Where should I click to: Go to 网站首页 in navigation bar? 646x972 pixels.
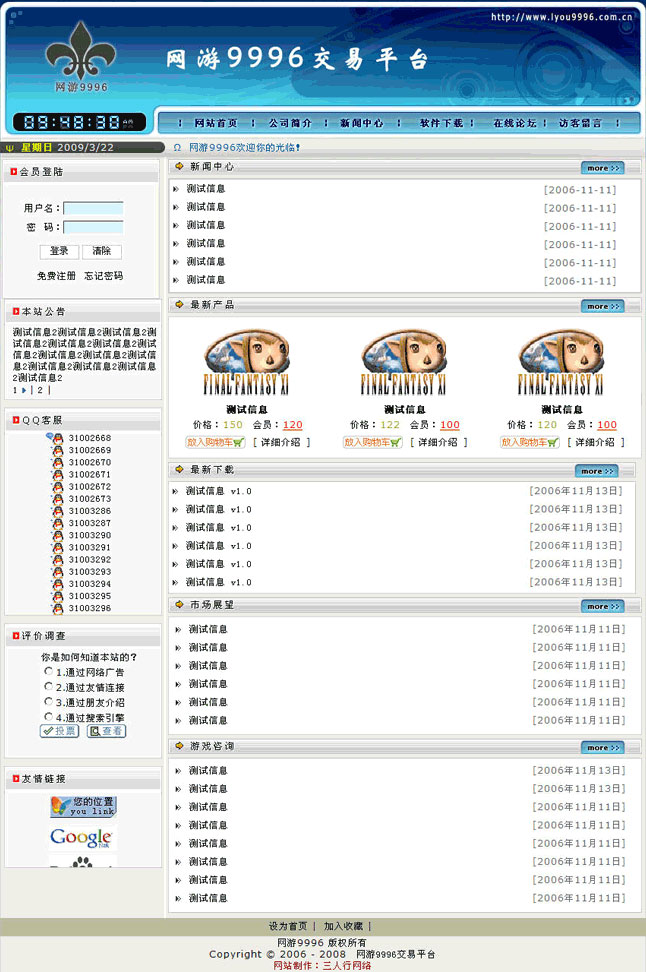pos(216,123)
